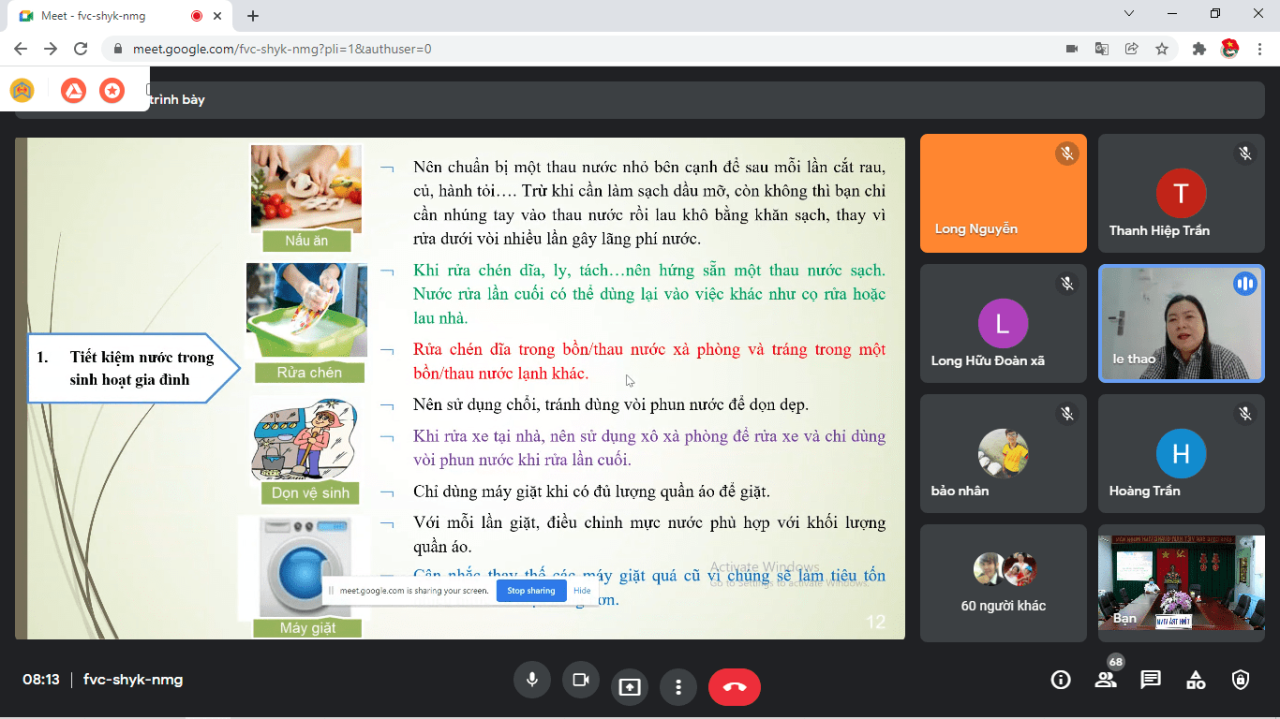The height and width of the screenshot is (719, 1280).
Task: Select the le thao video tile
Action: click(1181, 323)
